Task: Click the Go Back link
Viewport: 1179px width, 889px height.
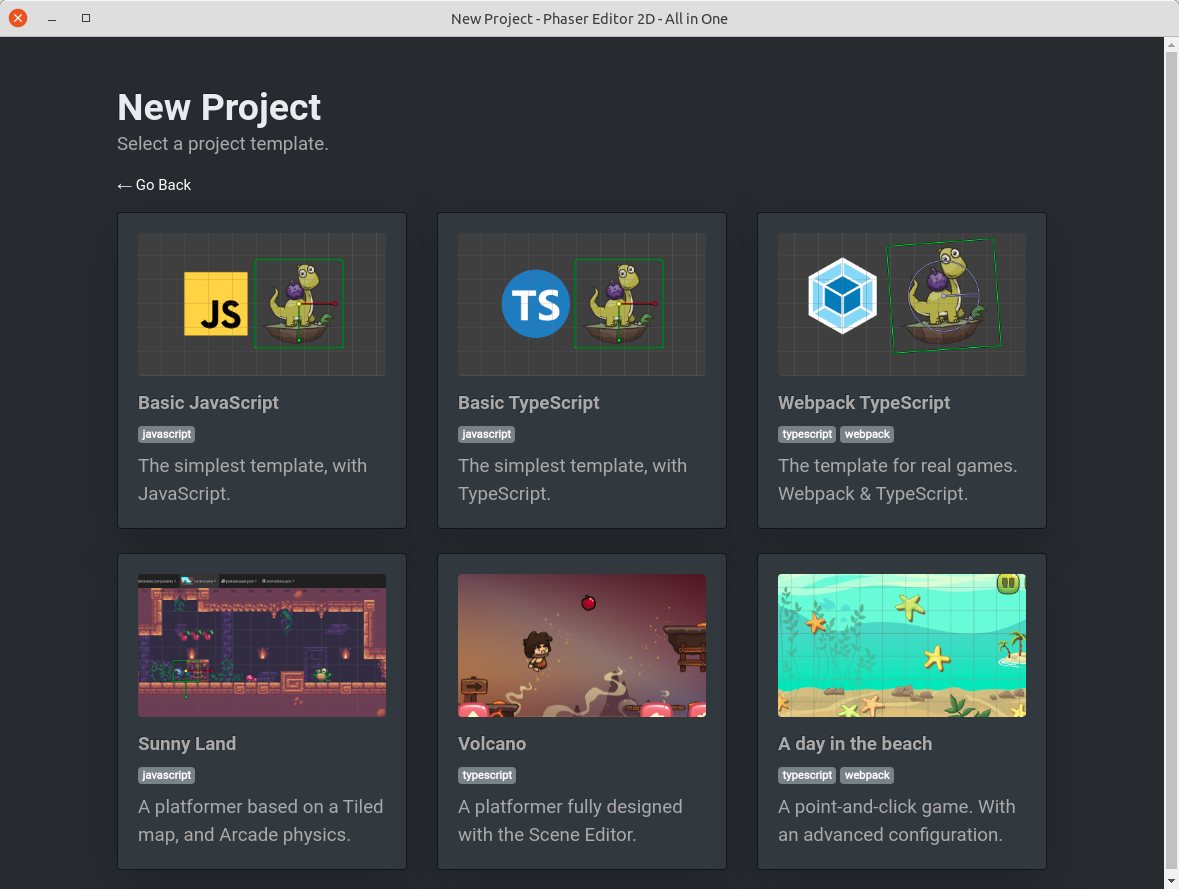Action: (154, 185)
